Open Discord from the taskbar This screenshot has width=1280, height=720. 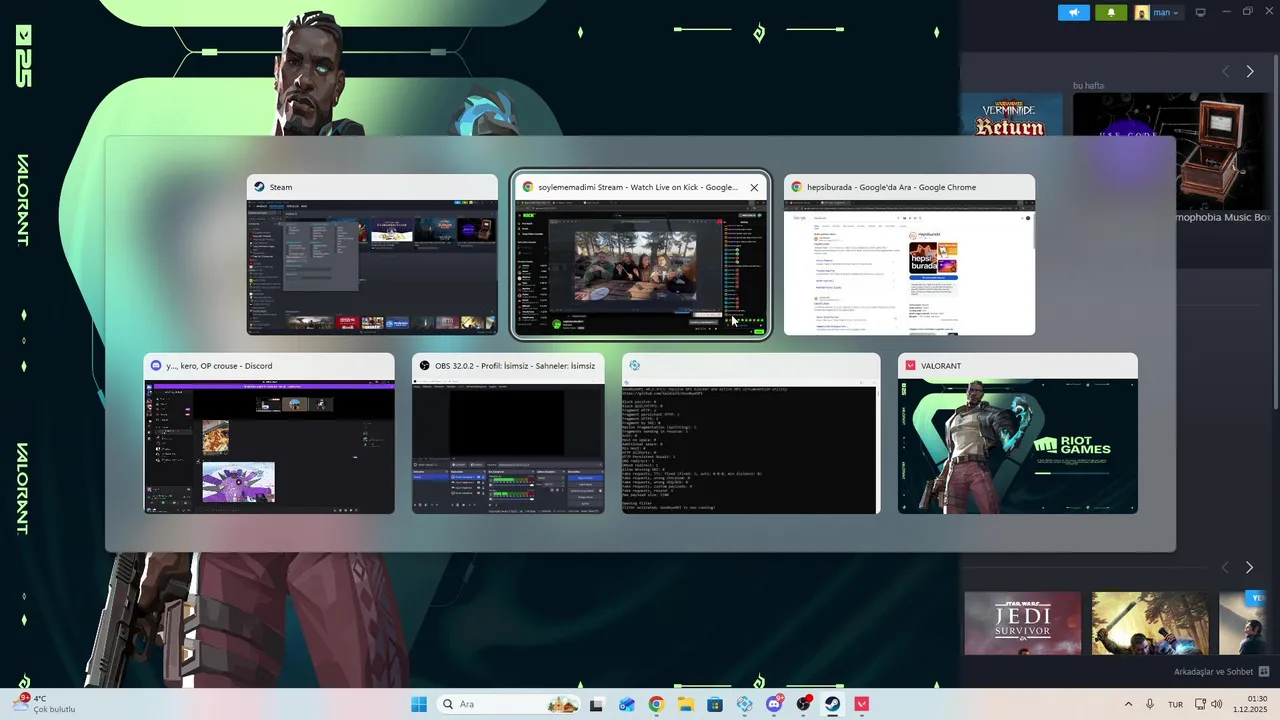click(x=774, y=704)
